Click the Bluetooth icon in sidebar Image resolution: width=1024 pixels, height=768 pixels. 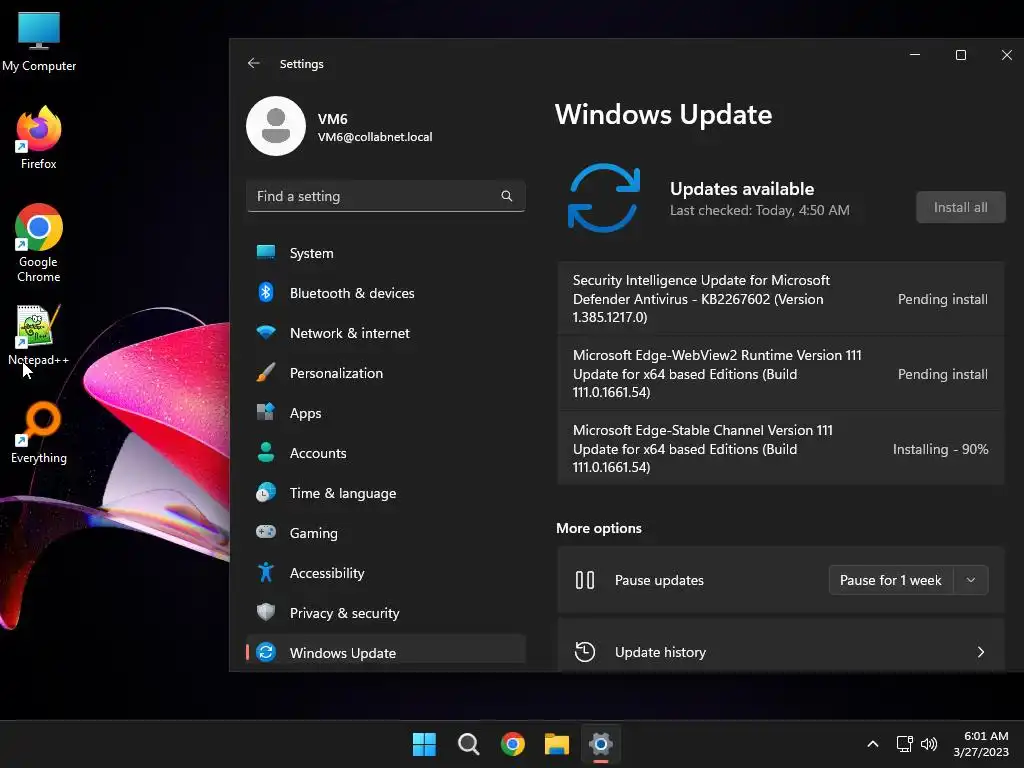tap(266, 293)
